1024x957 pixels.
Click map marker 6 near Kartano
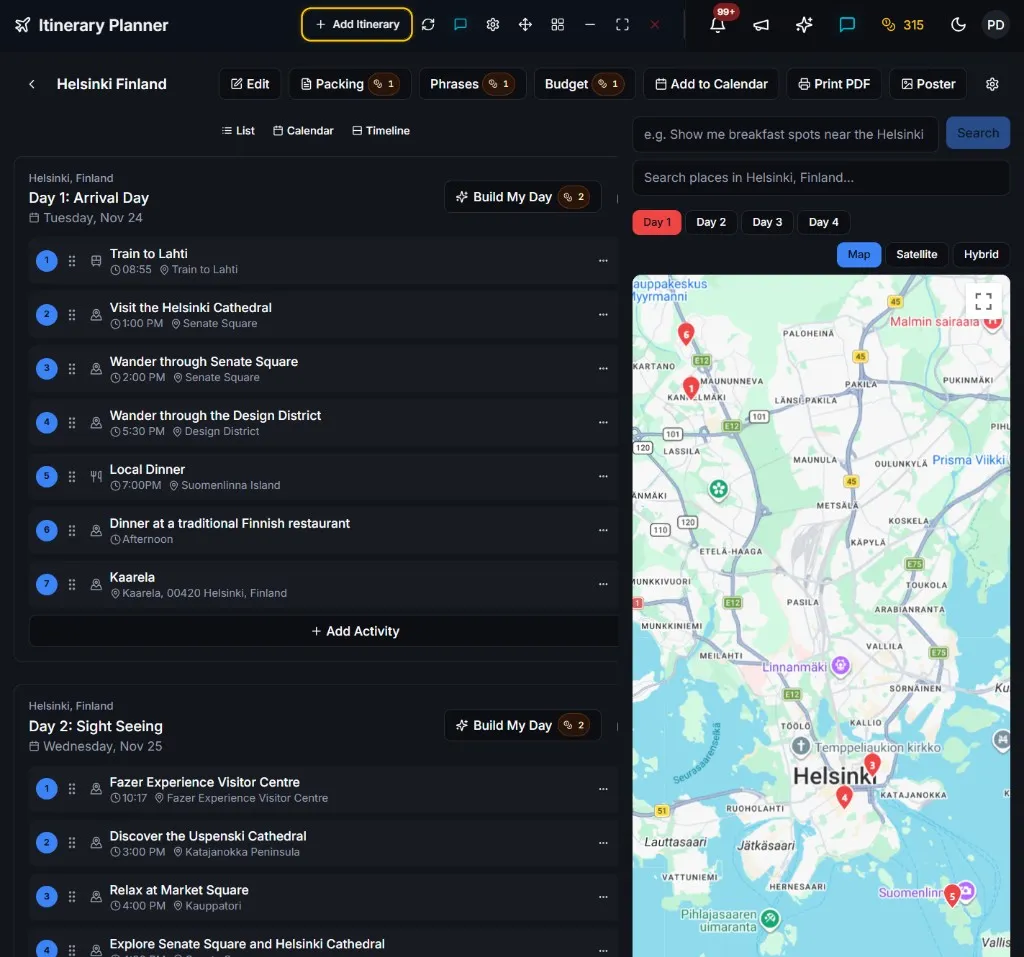pos(686,333)
